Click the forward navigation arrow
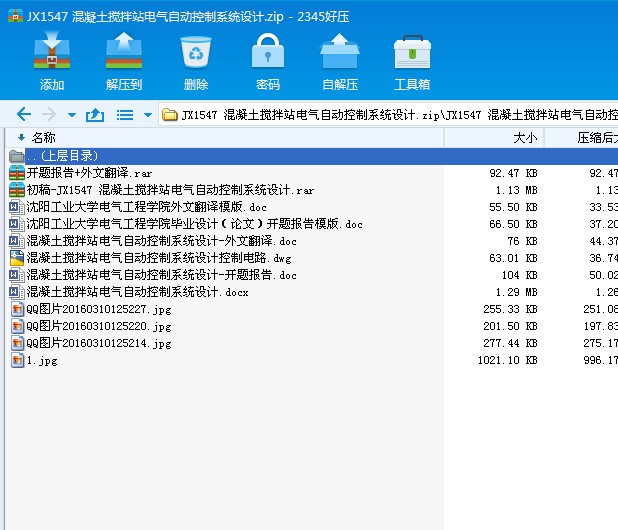This screenshot has width=618, height=530. pyautogui.click(x=49, y=115)
